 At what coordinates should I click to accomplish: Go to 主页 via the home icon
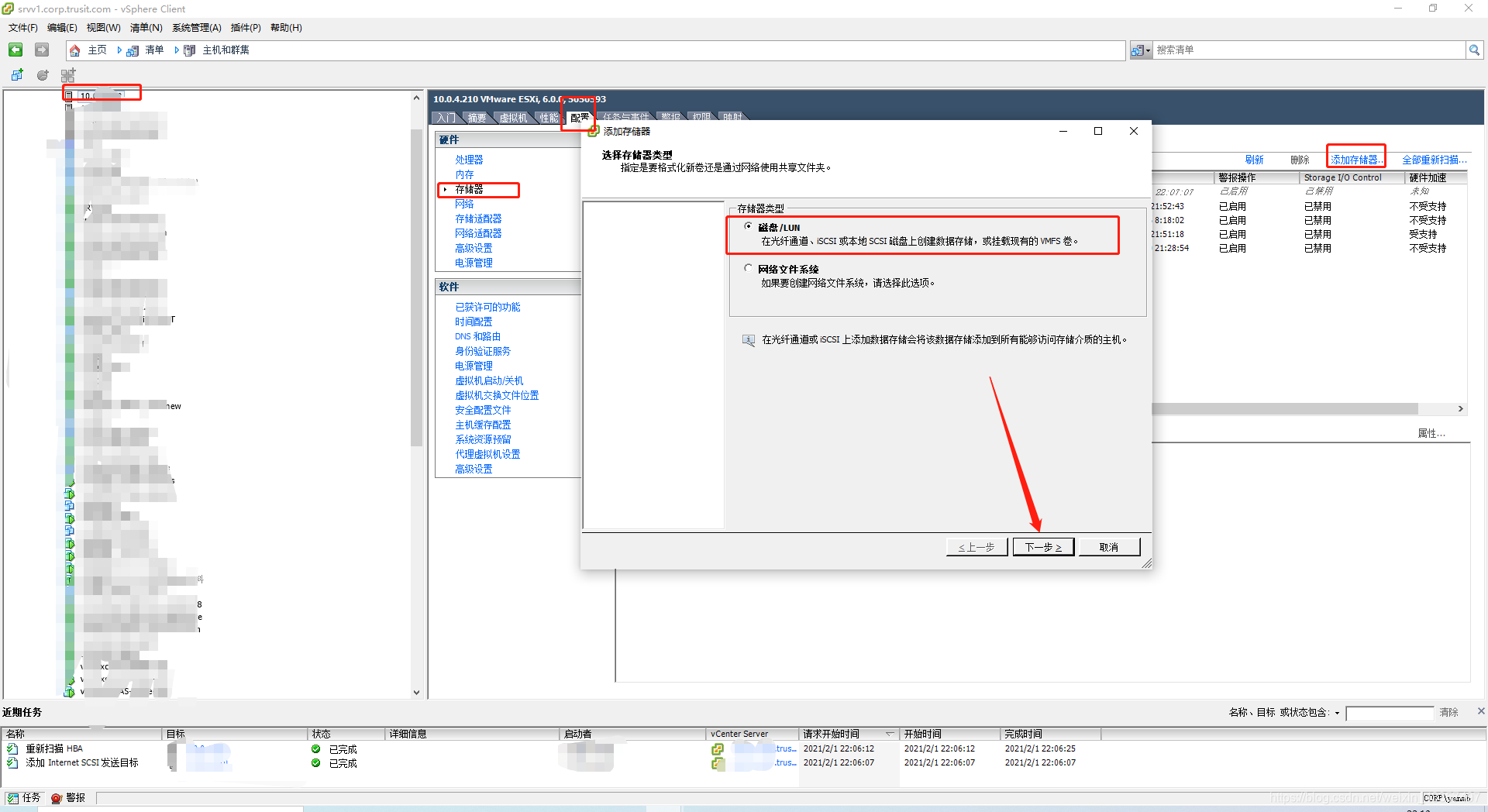[75, 50]
